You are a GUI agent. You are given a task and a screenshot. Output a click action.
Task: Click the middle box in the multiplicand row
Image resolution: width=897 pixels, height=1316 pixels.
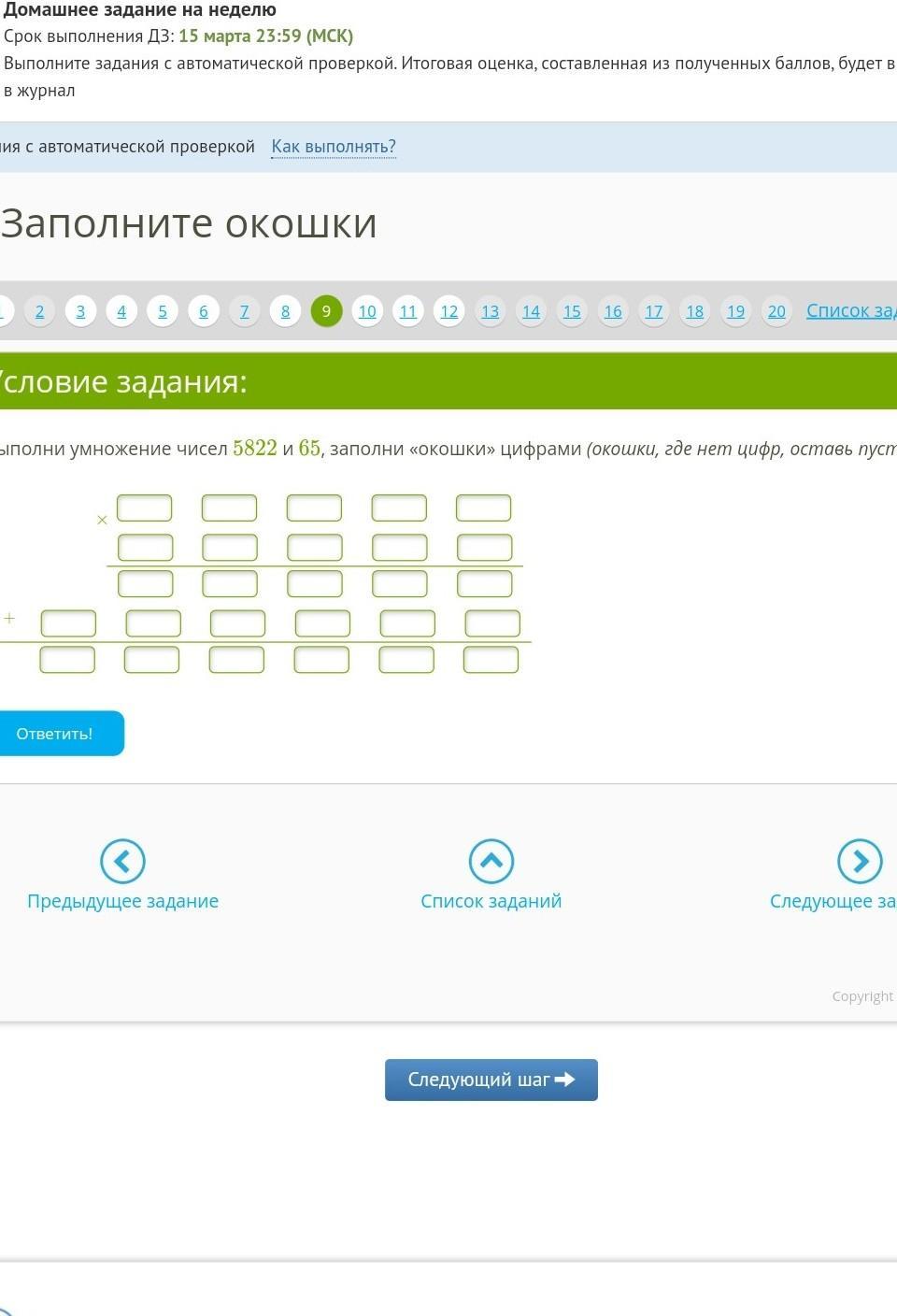pos(314,508)
